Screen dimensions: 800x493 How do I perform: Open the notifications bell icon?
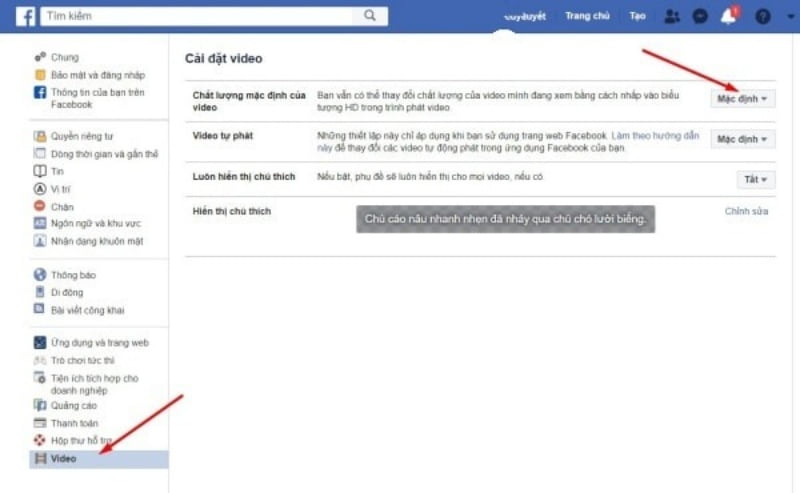coord(730,17)
